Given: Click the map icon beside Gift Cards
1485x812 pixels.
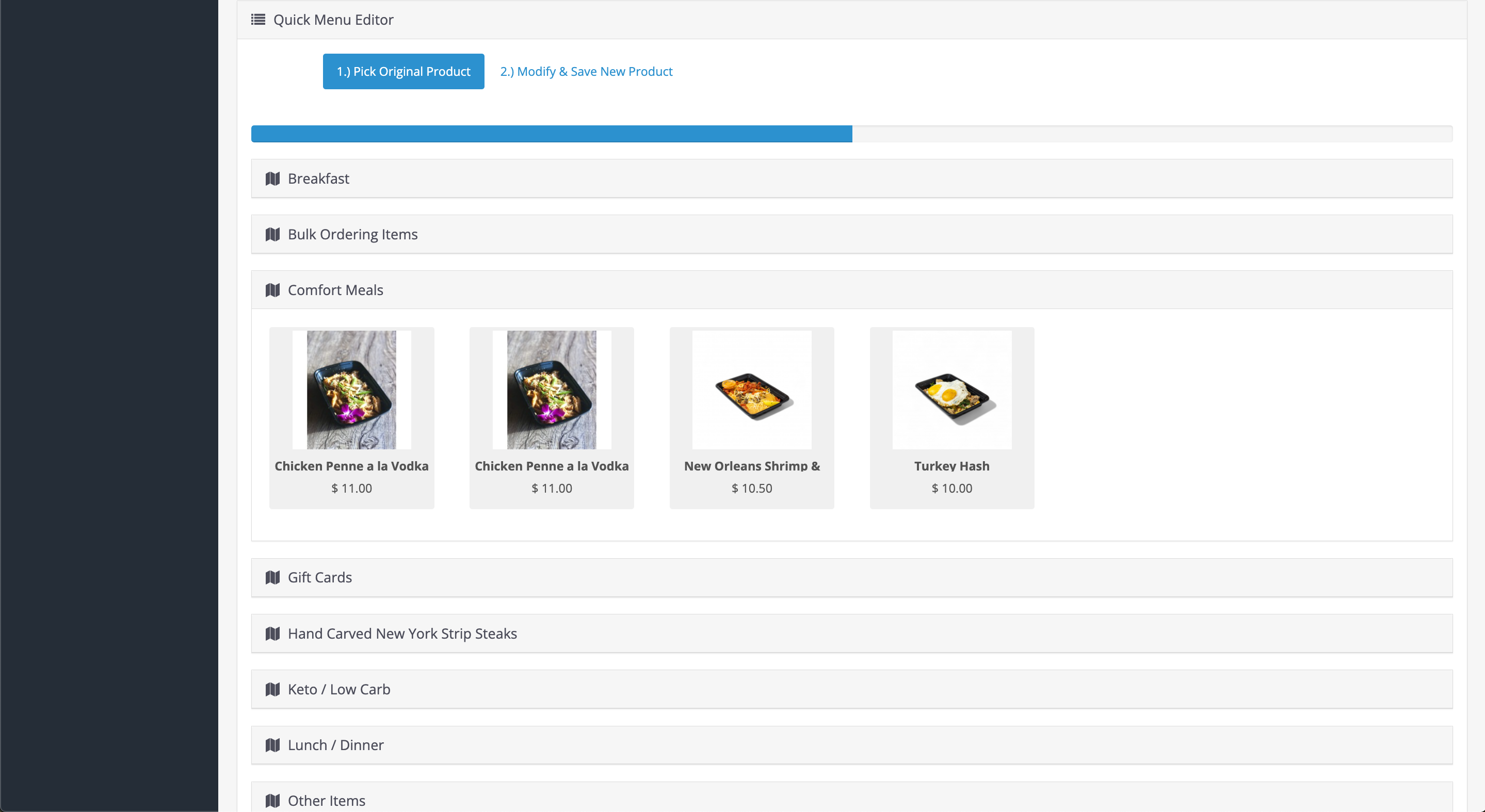Looking at the screenshot, I should [x=272, y=577].
